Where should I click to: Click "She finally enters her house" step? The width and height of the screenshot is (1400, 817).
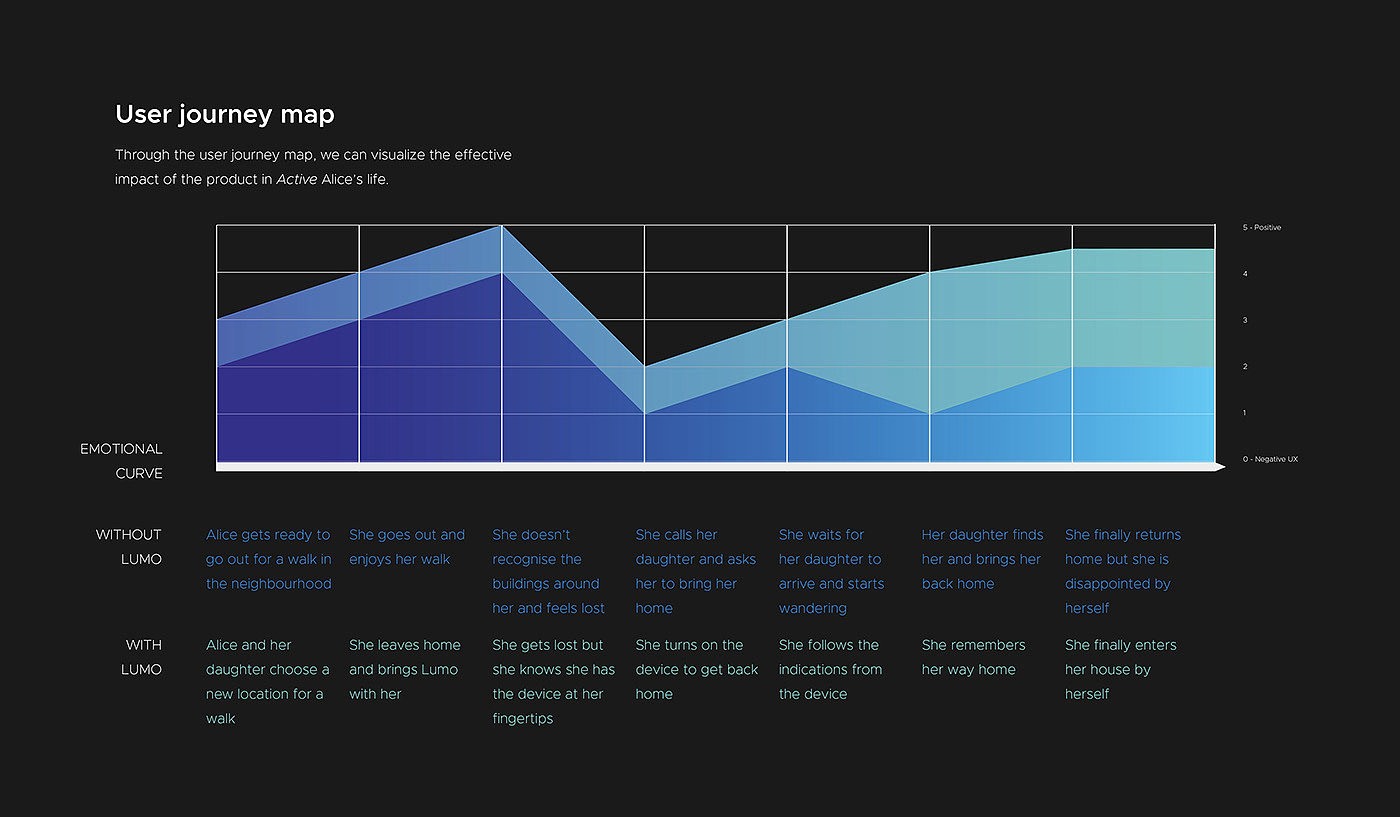click(x=1120, y=669)
